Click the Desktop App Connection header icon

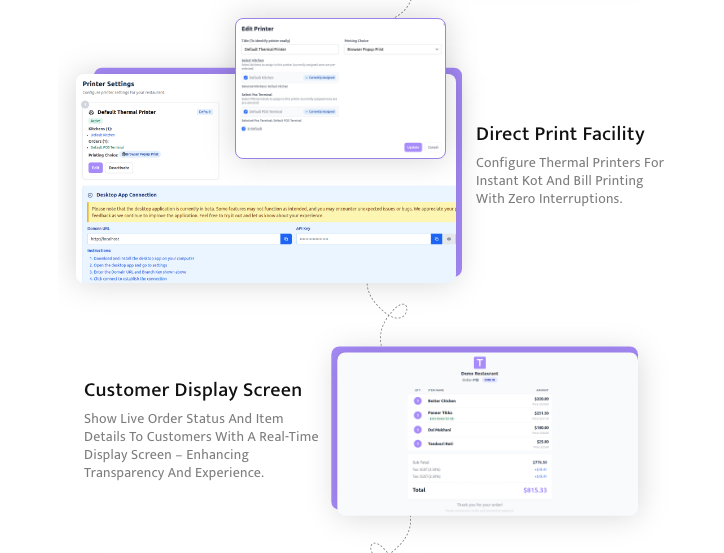(x=90, y=195)
